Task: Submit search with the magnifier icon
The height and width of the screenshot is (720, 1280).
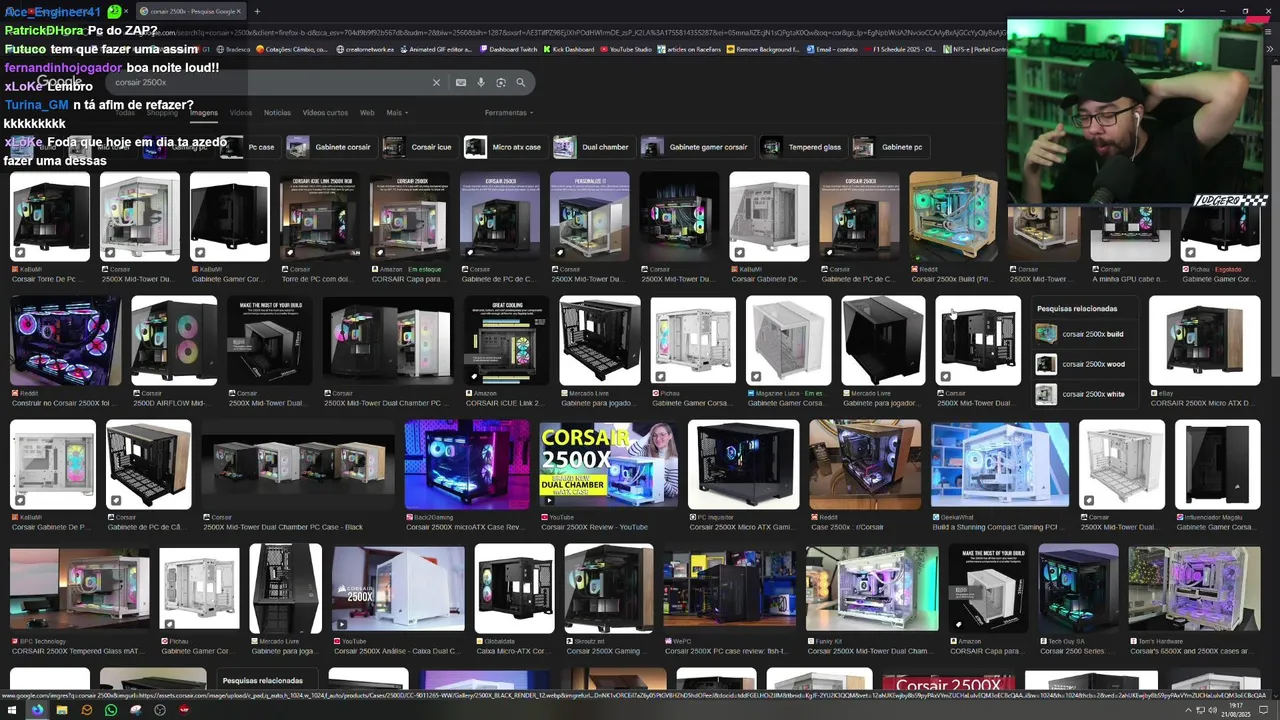Action: click(x=520, y=83)
